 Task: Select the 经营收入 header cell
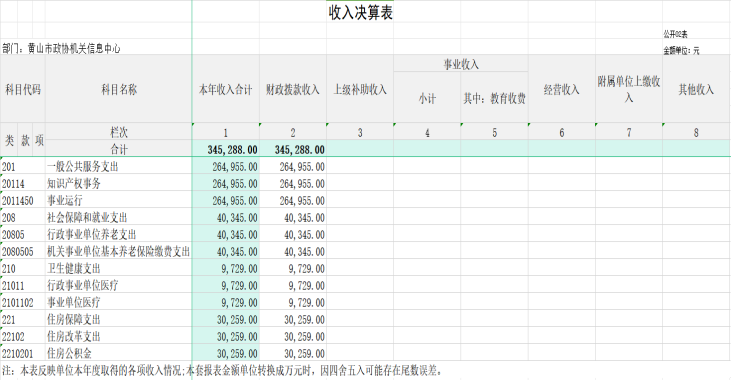tap(562, 89)
